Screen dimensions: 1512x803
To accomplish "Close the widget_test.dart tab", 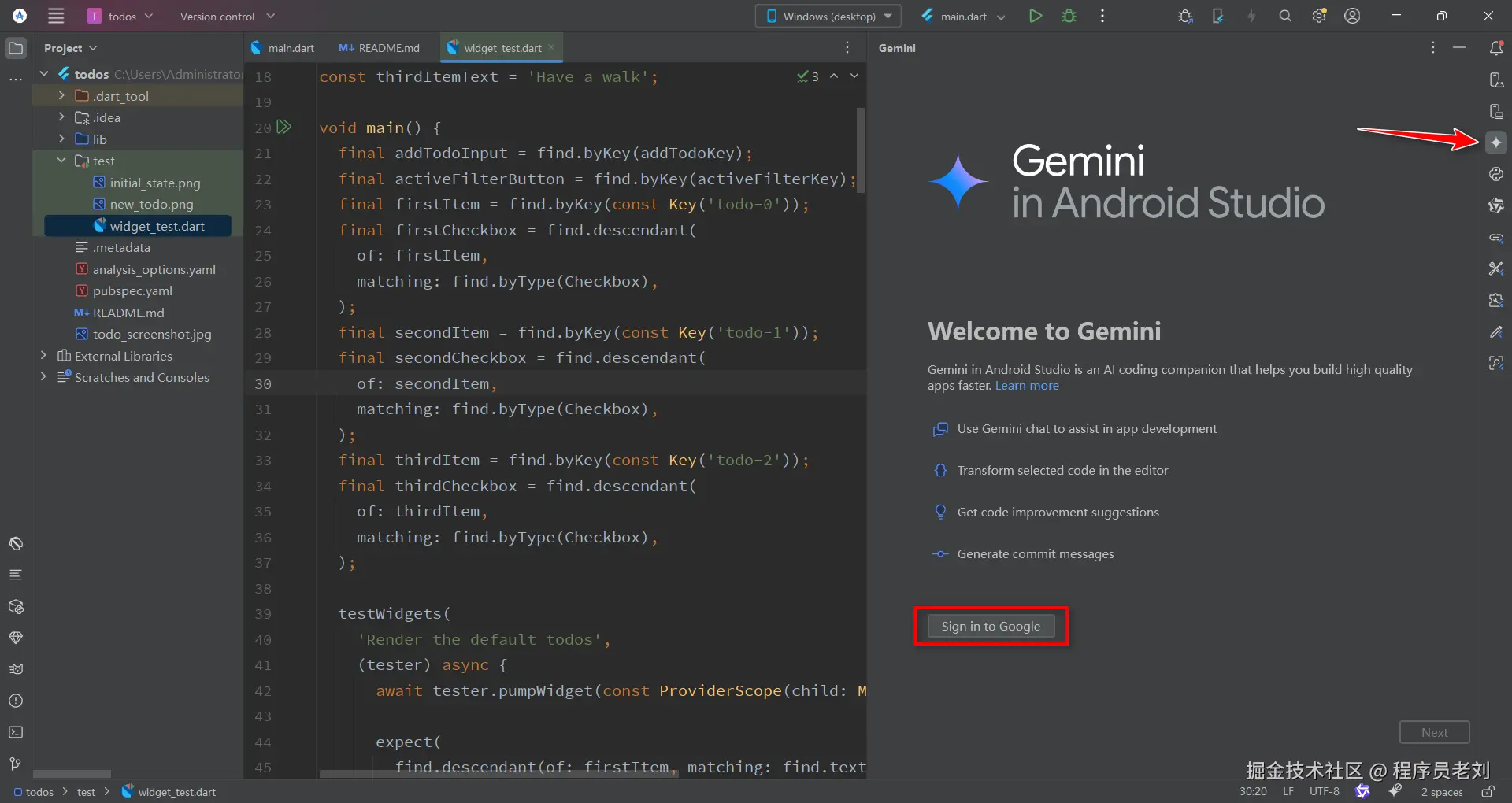I will [551, 47].
